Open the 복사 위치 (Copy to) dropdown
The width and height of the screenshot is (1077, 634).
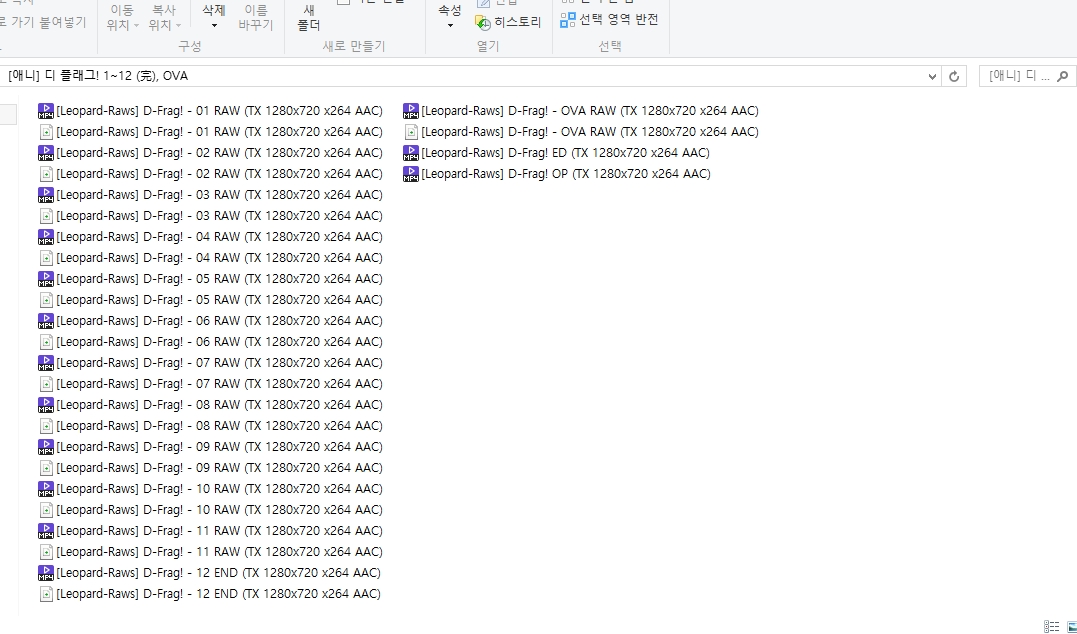164,18
